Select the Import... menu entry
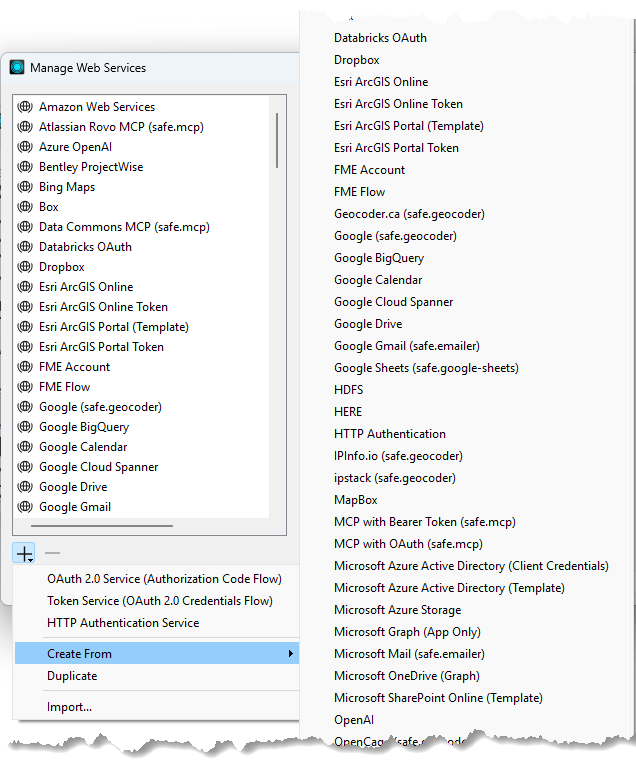The width and height of the screenshot is (636, 761). click(69, 707)
